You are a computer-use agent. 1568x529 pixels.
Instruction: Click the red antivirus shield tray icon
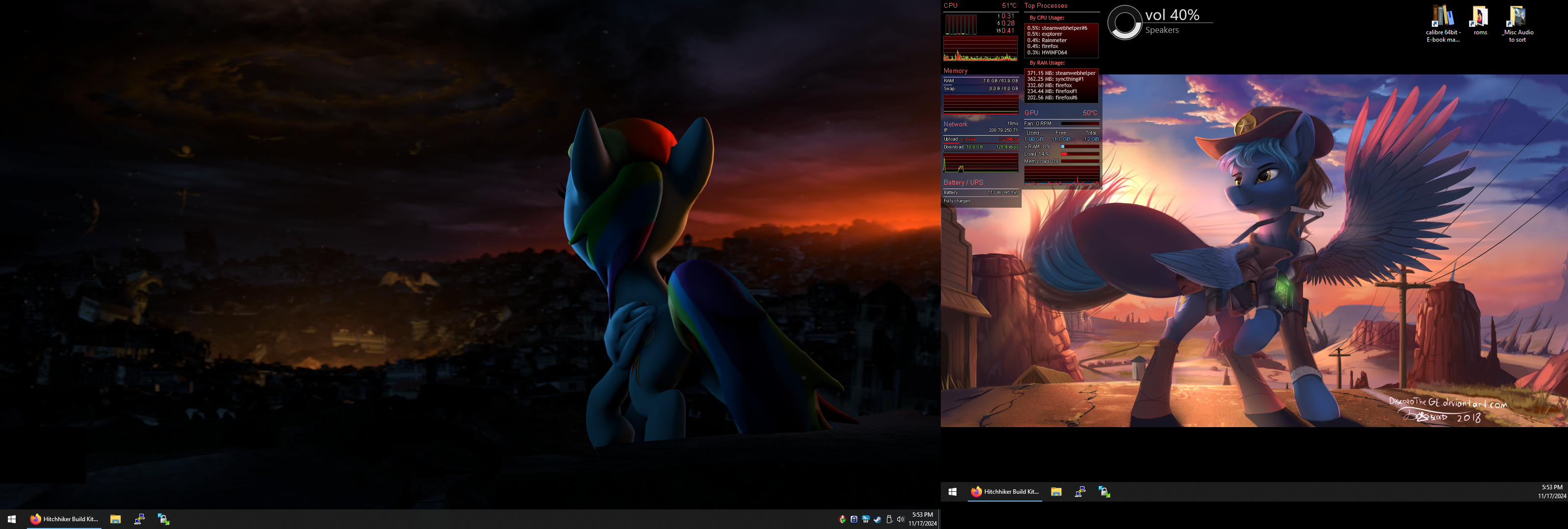coord(842,519)
